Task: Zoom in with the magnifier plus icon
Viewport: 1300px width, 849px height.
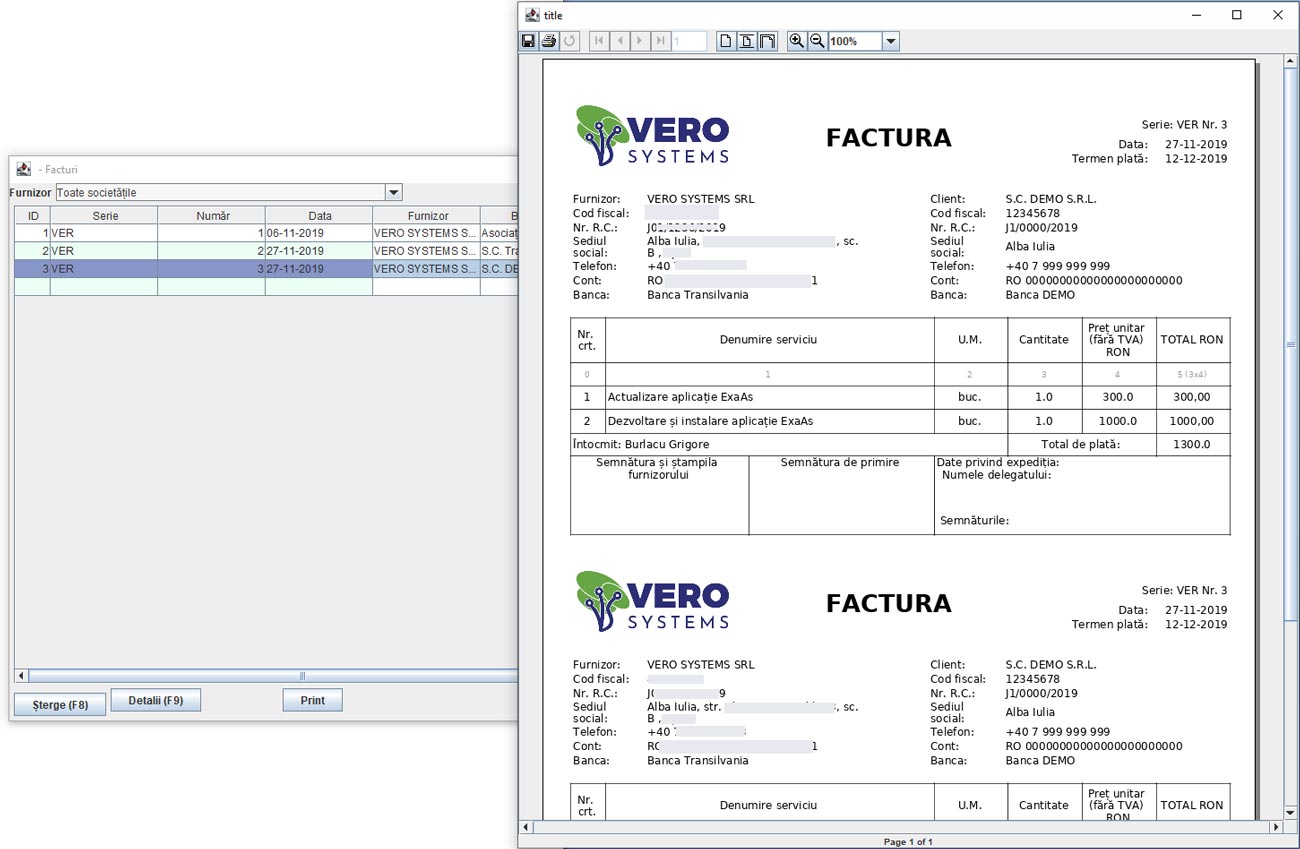Action: pos(797,41)
